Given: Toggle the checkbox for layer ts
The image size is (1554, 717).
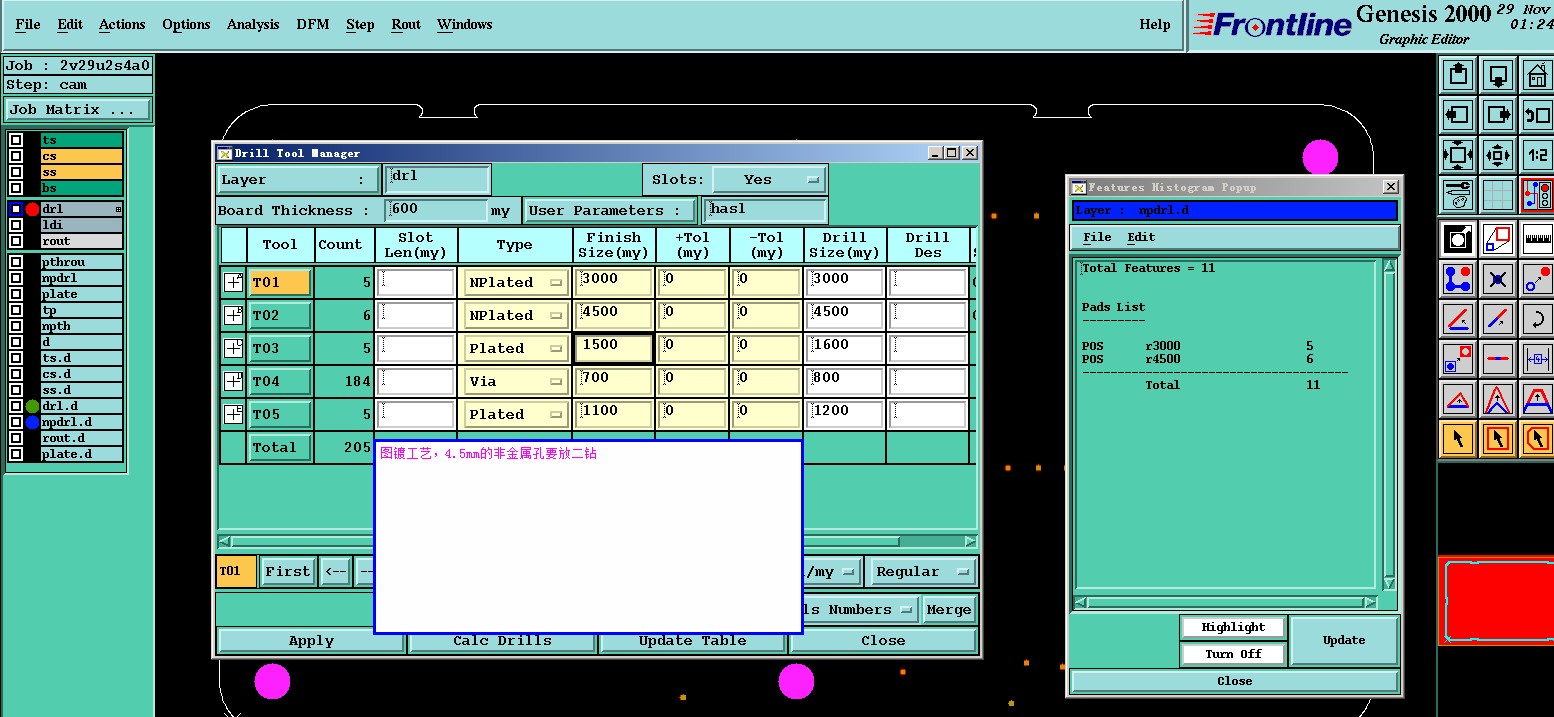Looking at the screenshot, I should 16,141.
